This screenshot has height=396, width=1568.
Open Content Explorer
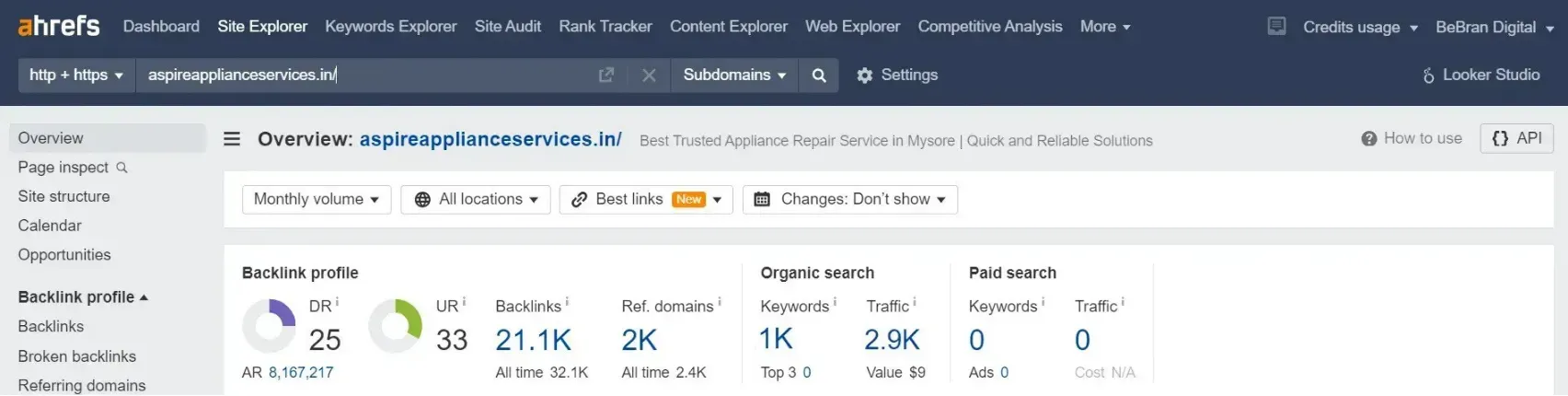coord(729,27)
